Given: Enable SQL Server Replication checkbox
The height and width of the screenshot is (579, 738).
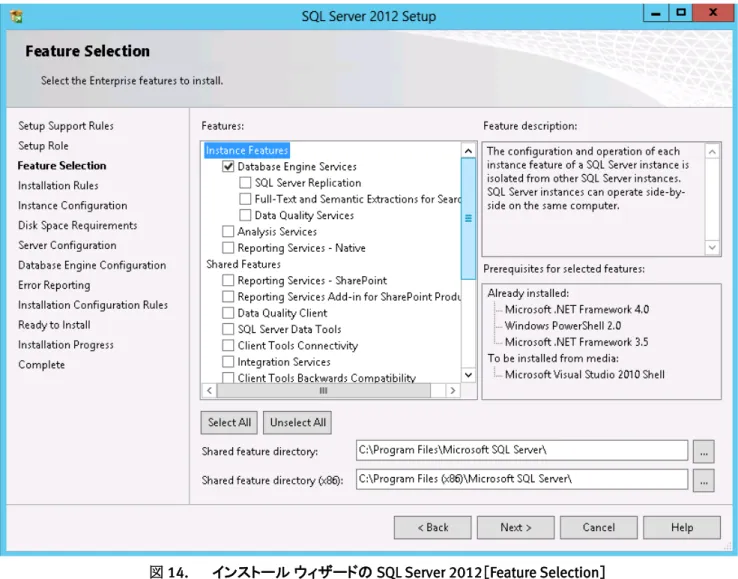Looking at the screenshot, I should tap(245, 183).
